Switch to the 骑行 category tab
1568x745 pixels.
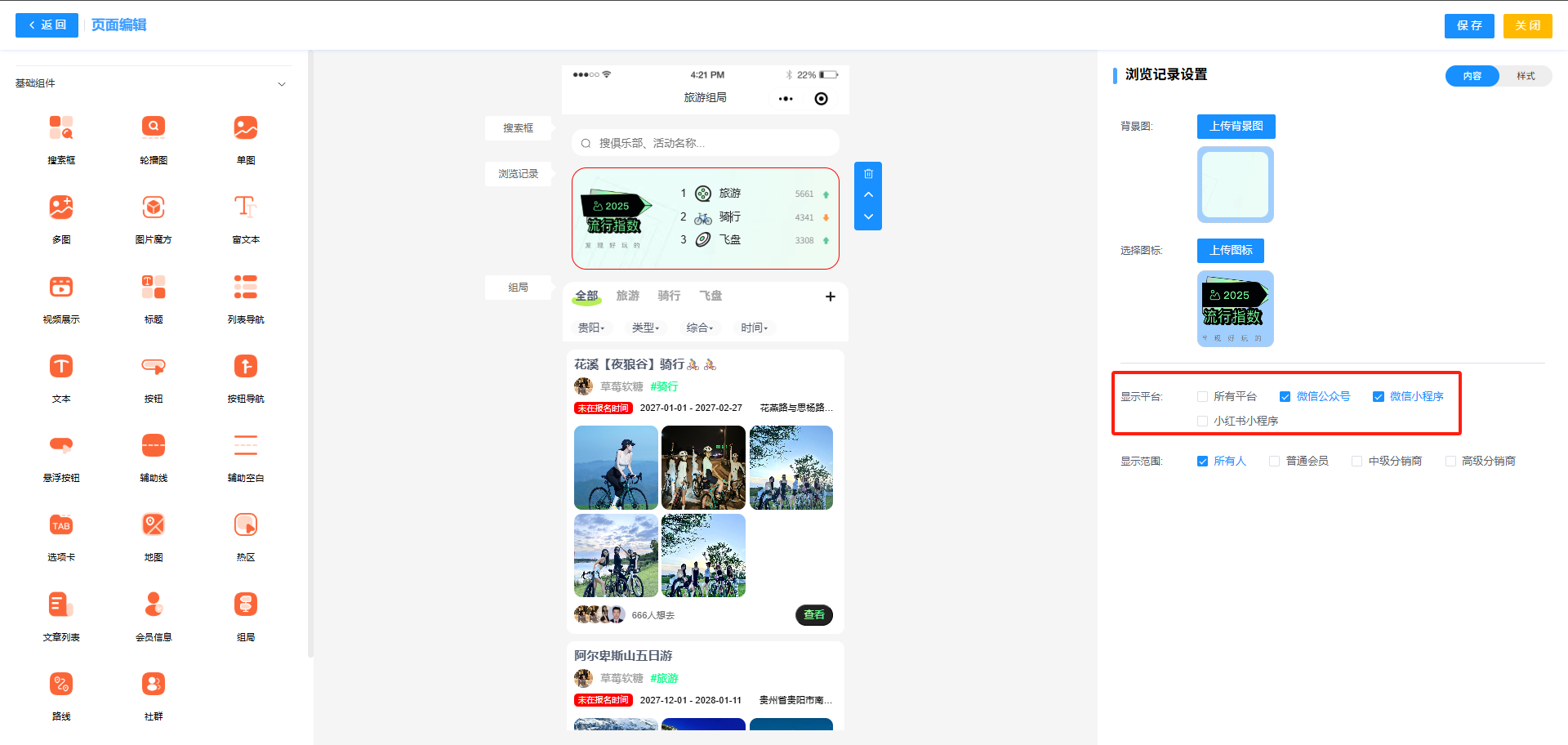[669, 296]
